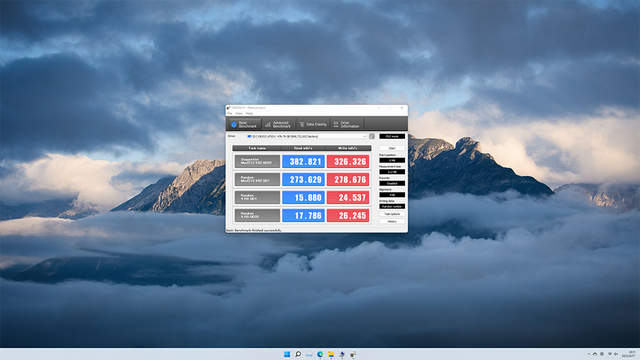Run the Random 512 KB QD1 task

(x=258, y=179)
